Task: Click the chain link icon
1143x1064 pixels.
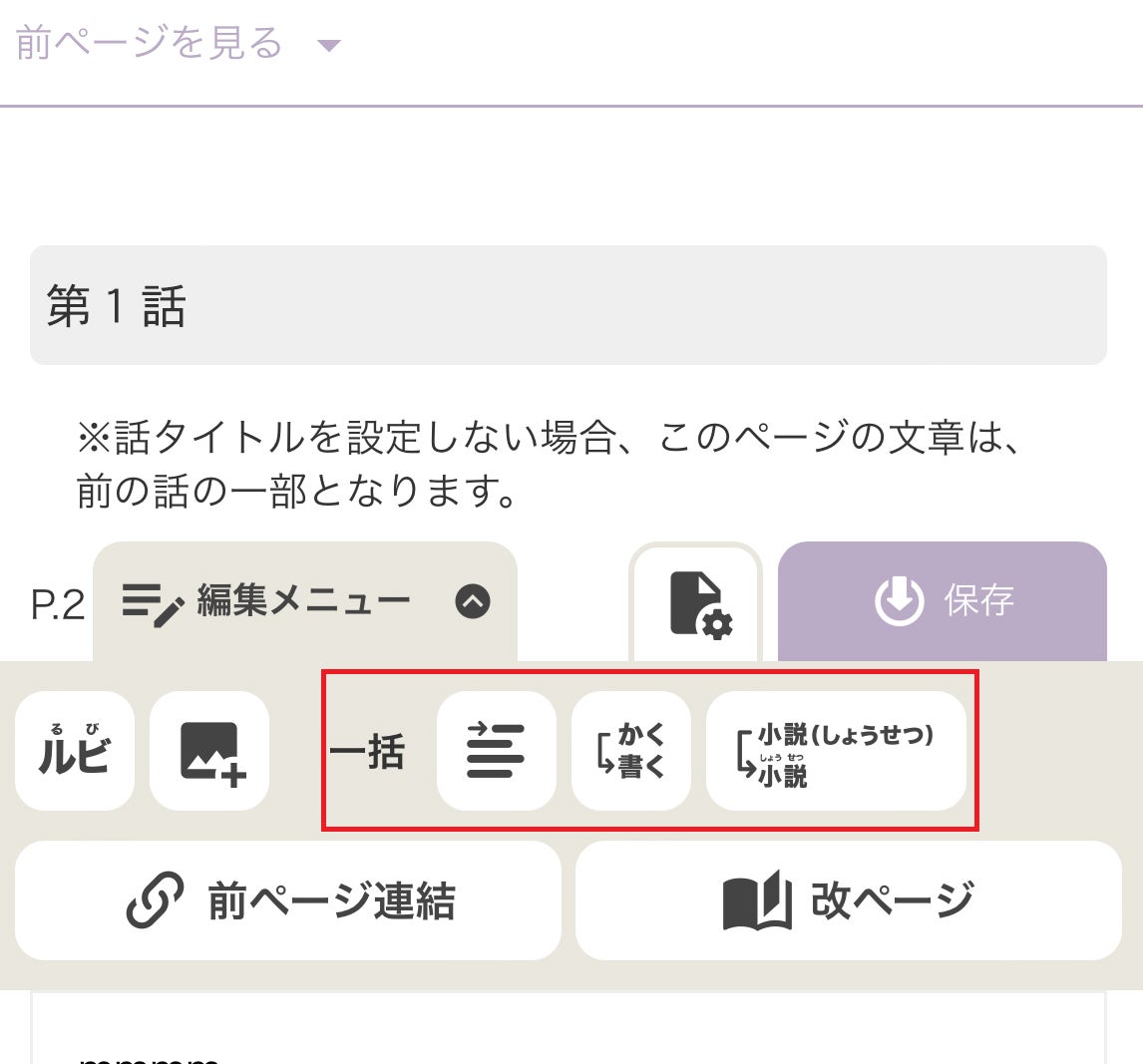Action: point(156,900)
